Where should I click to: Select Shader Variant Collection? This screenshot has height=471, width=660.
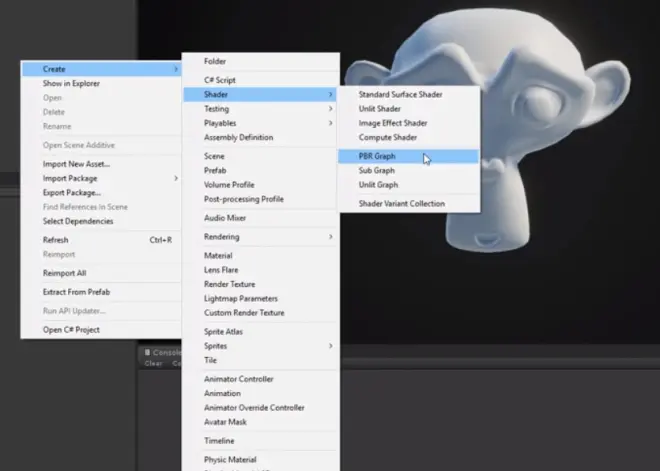click(408, 204)
